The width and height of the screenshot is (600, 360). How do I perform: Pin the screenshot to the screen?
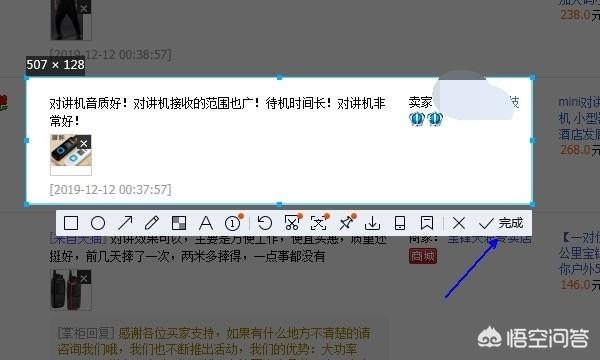coord(347,222)
